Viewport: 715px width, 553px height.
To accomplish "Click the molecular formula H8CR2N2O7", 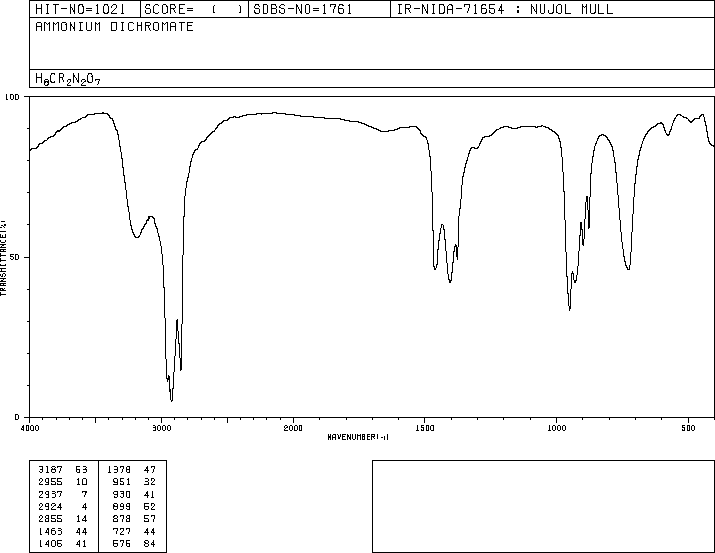I will pyautogui.click(x=67, y=79).
